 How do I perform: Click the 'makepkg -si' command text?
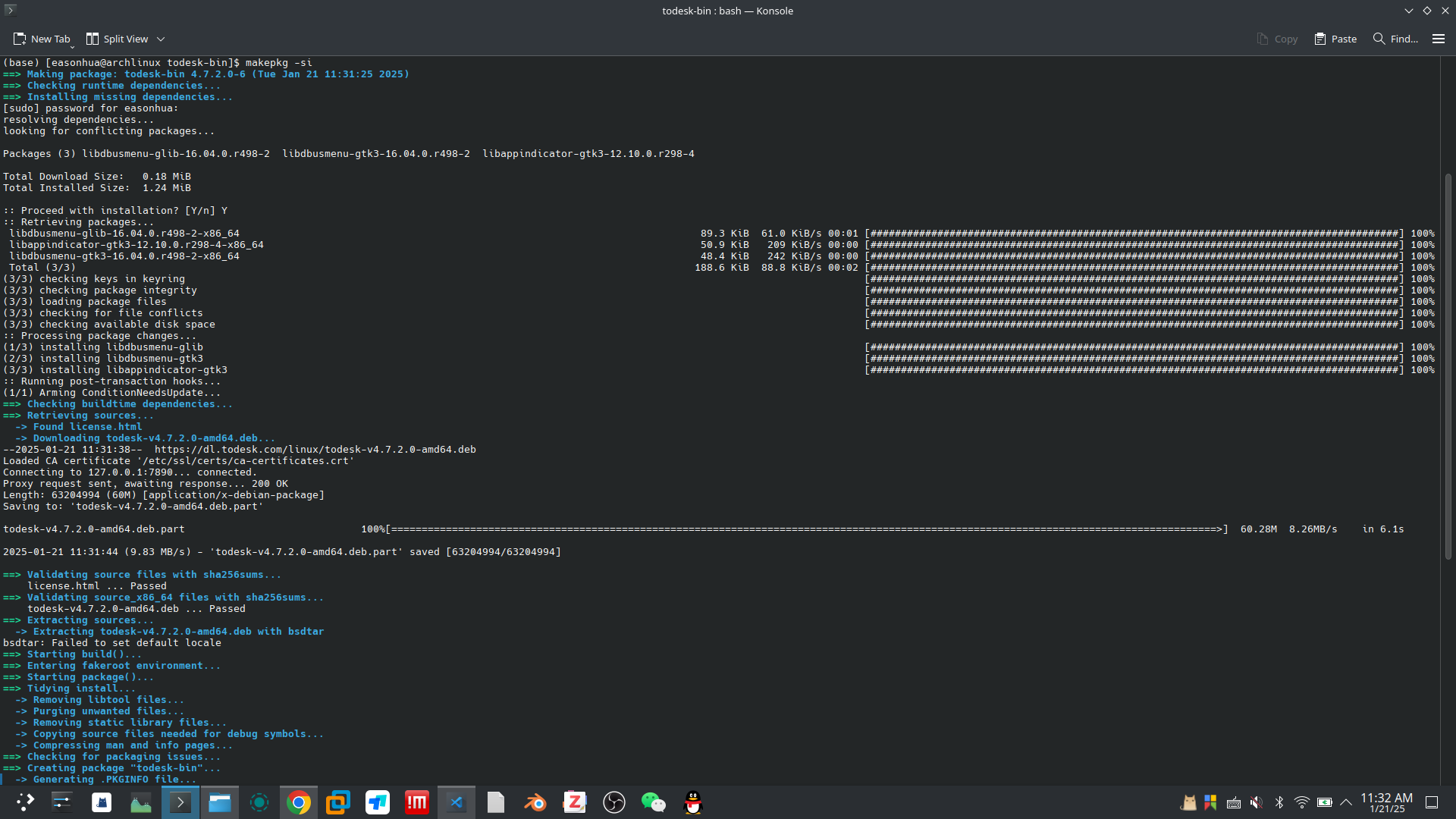[x=278, y=63]
